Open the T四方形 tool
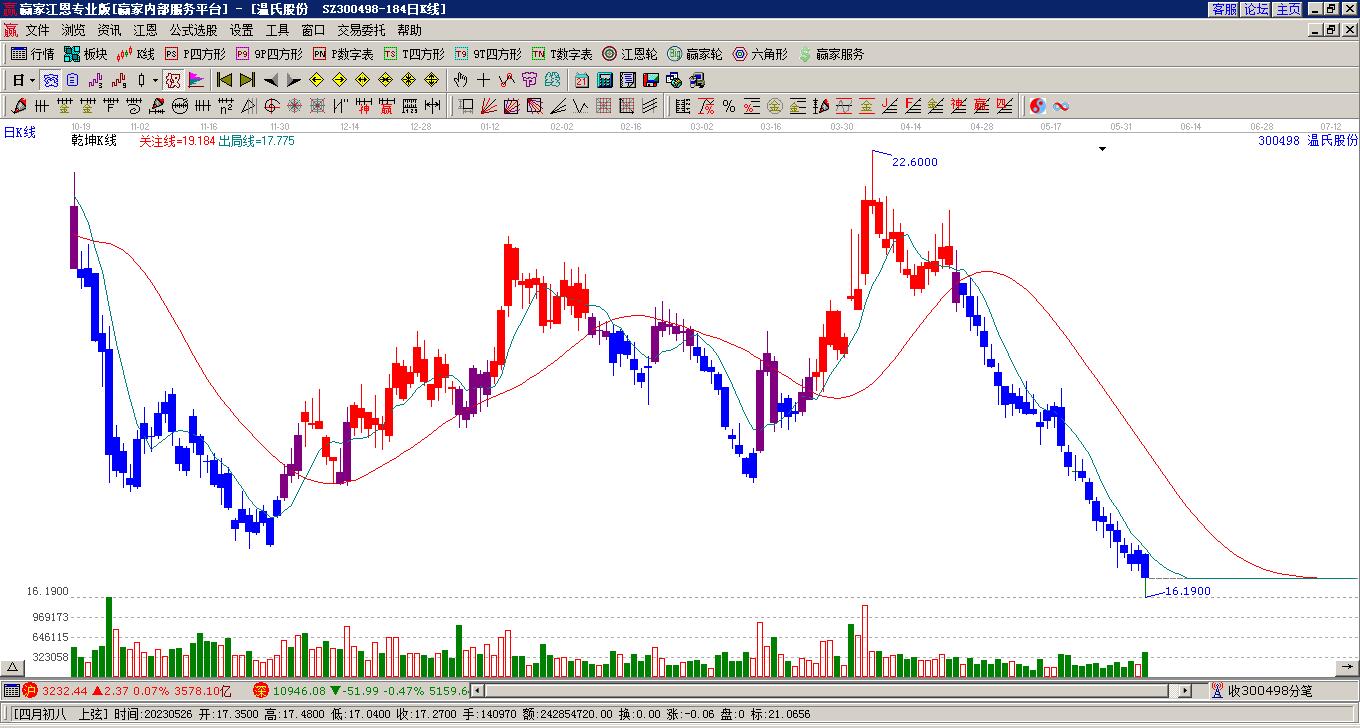Image resolution: width=1360 pixels, height=728 pixels. click(x=414, y=54)
